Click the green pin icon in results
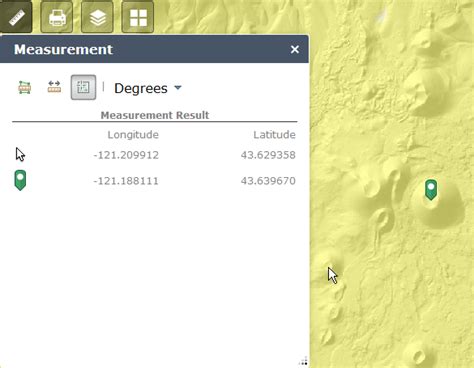The height and width of the screenshot is (368, 474). 20,180
